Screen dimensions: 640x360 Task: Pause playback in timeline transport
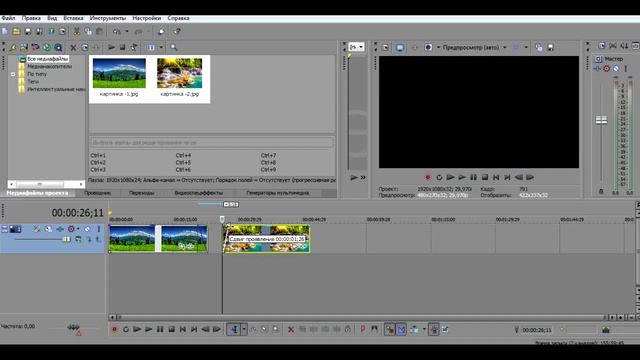(160, 329)
